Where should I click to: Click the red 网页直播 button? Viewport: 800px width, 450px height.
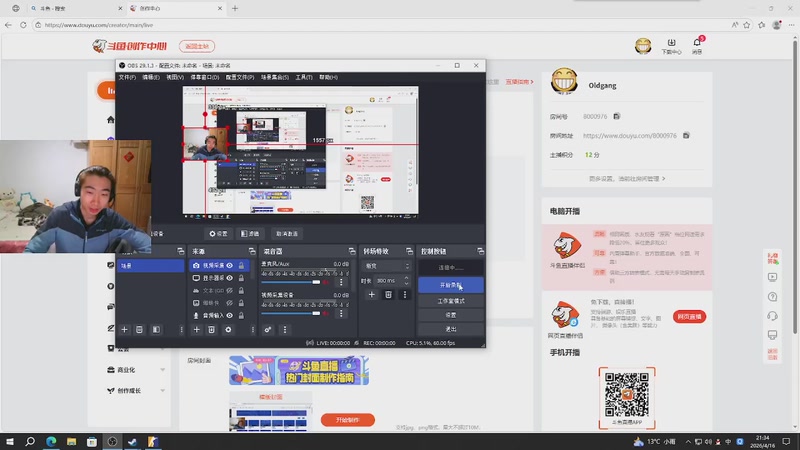pyautogui.click(x=689, y=317)
